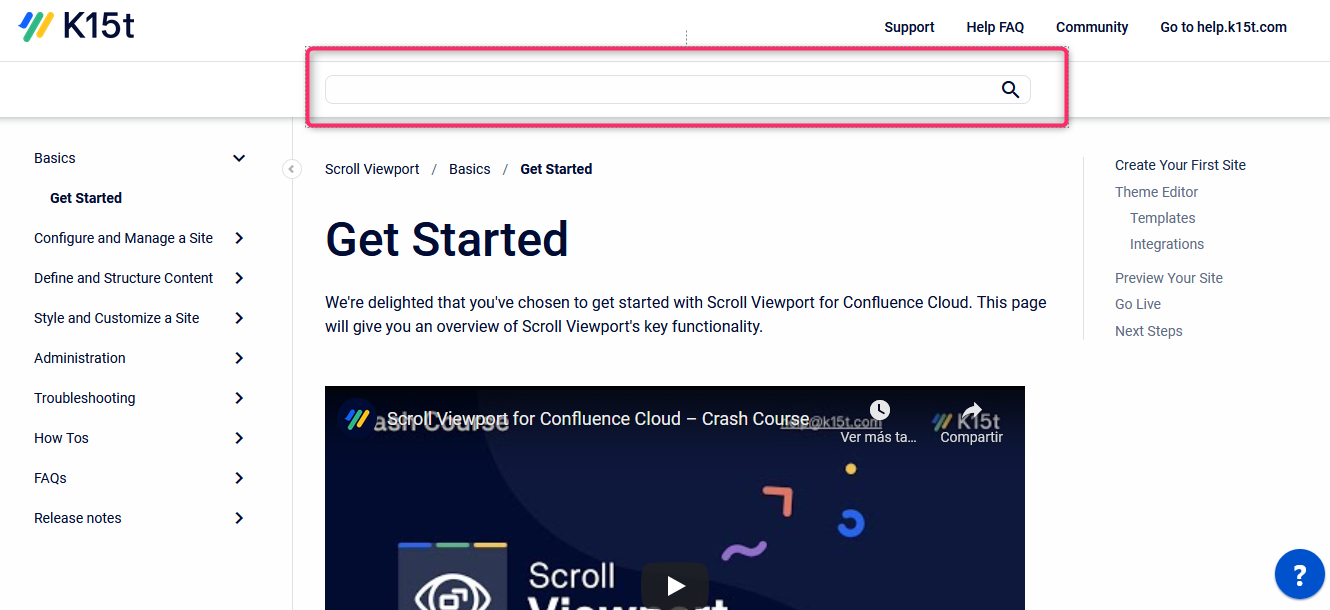Click the video channel avatar icon
The height and width of the screenshot is (610, 1330).
coord(354,419)
